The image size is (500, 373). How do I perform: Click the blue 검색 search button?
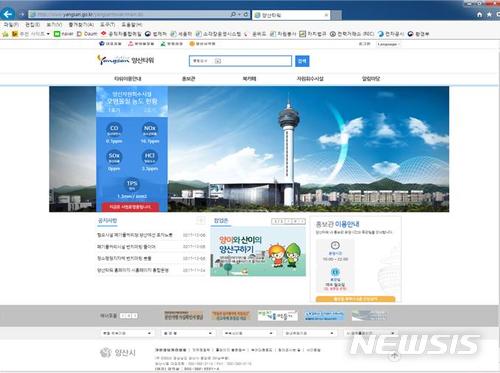(302, 61)
